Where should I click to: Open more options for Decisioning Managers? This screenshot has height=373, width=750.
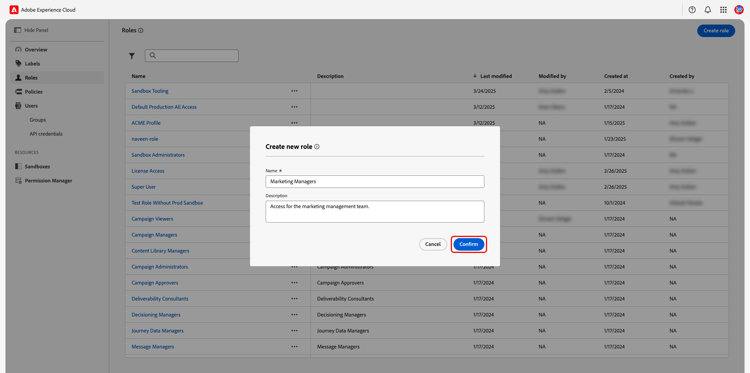pos(294,315)
